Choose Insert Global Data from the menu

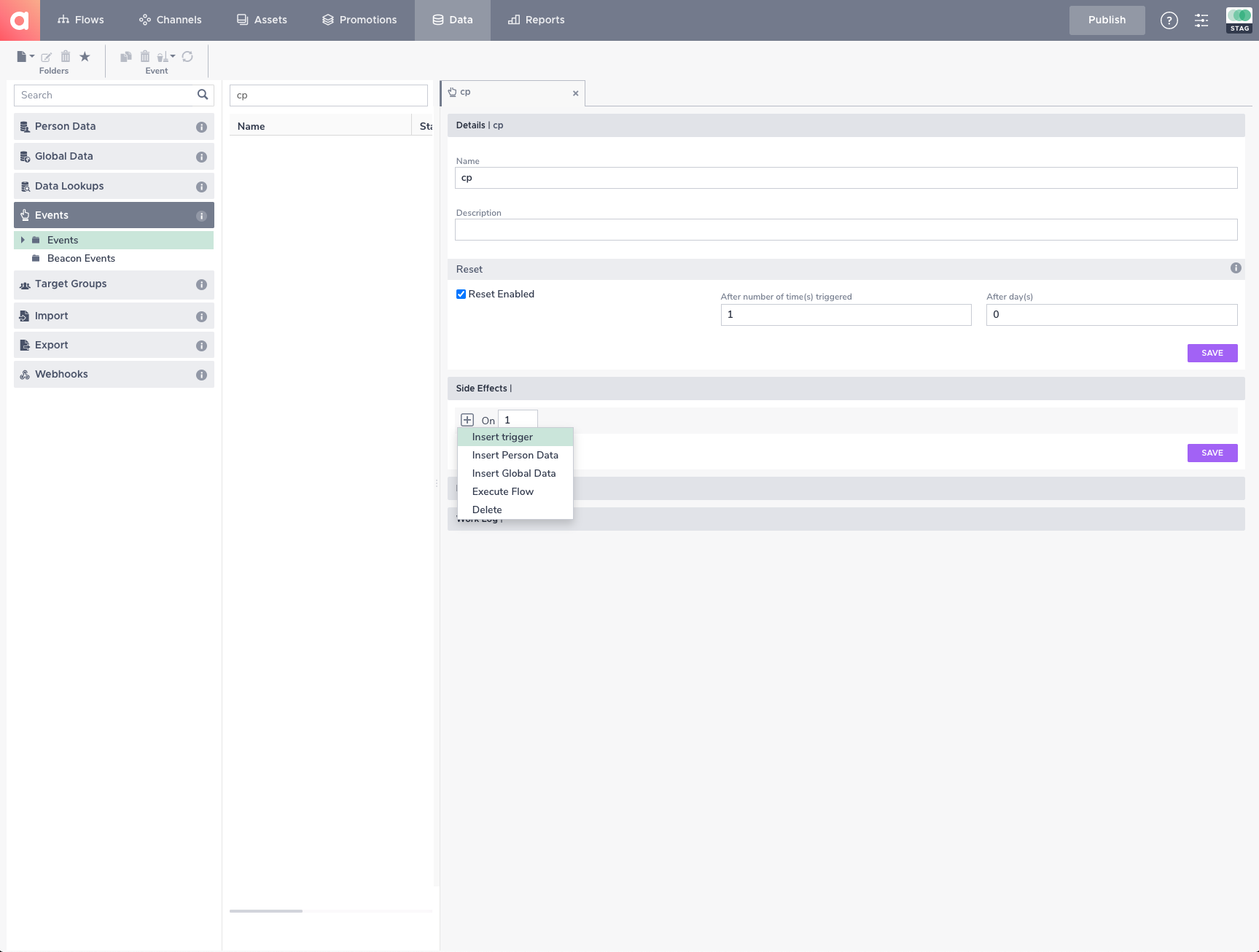tap(515, 473)
